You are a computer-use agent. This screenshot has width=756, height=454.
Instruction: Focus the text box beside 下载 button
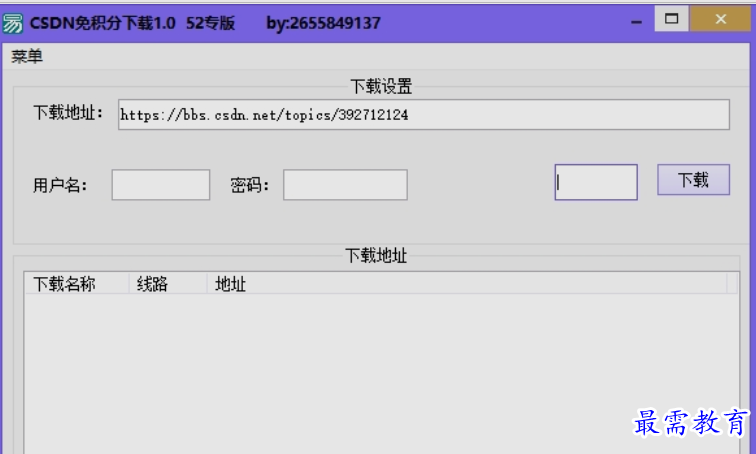(x=596, y=182)
